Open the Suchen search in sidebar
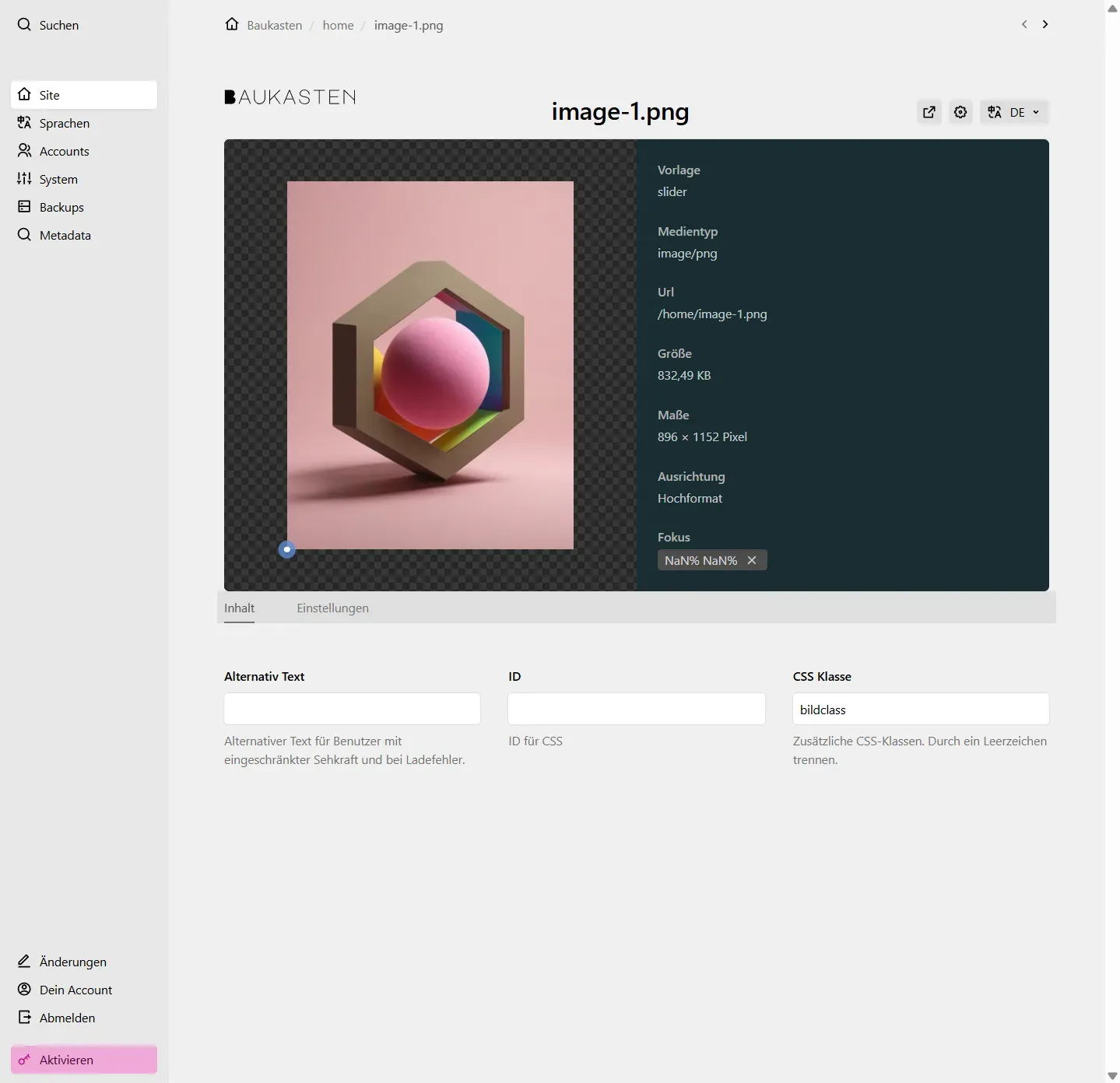 click(48, 25)
